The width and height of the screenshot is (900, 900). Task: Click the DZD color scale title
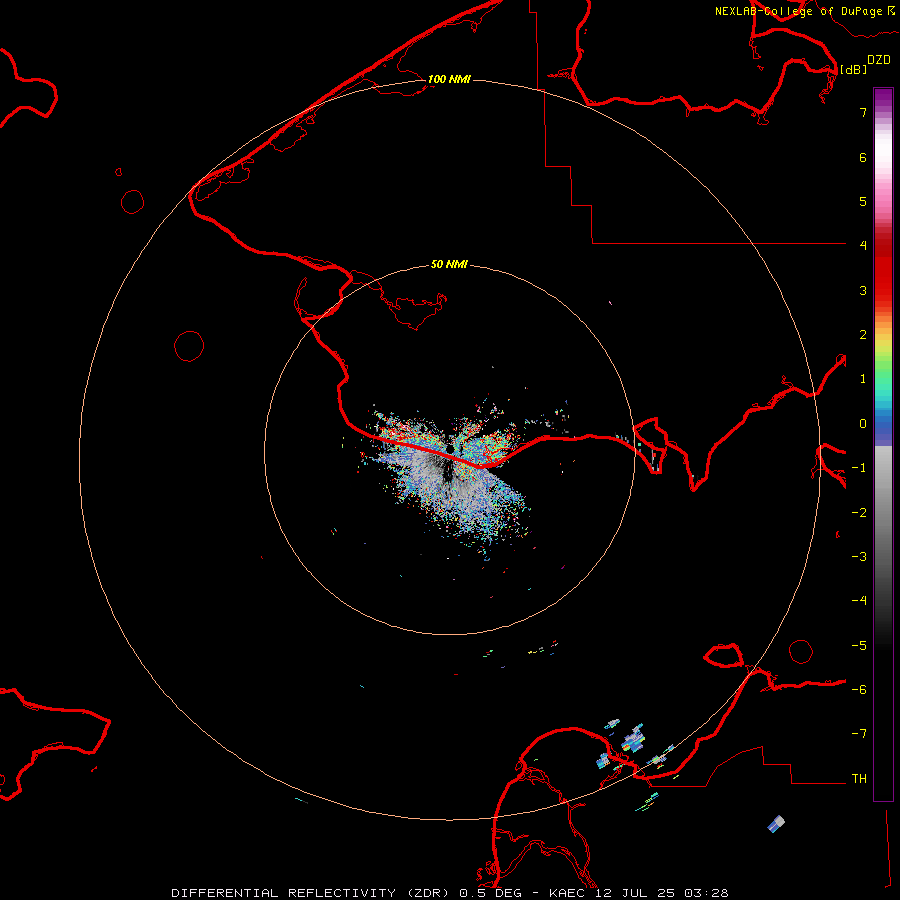(879, 60)
